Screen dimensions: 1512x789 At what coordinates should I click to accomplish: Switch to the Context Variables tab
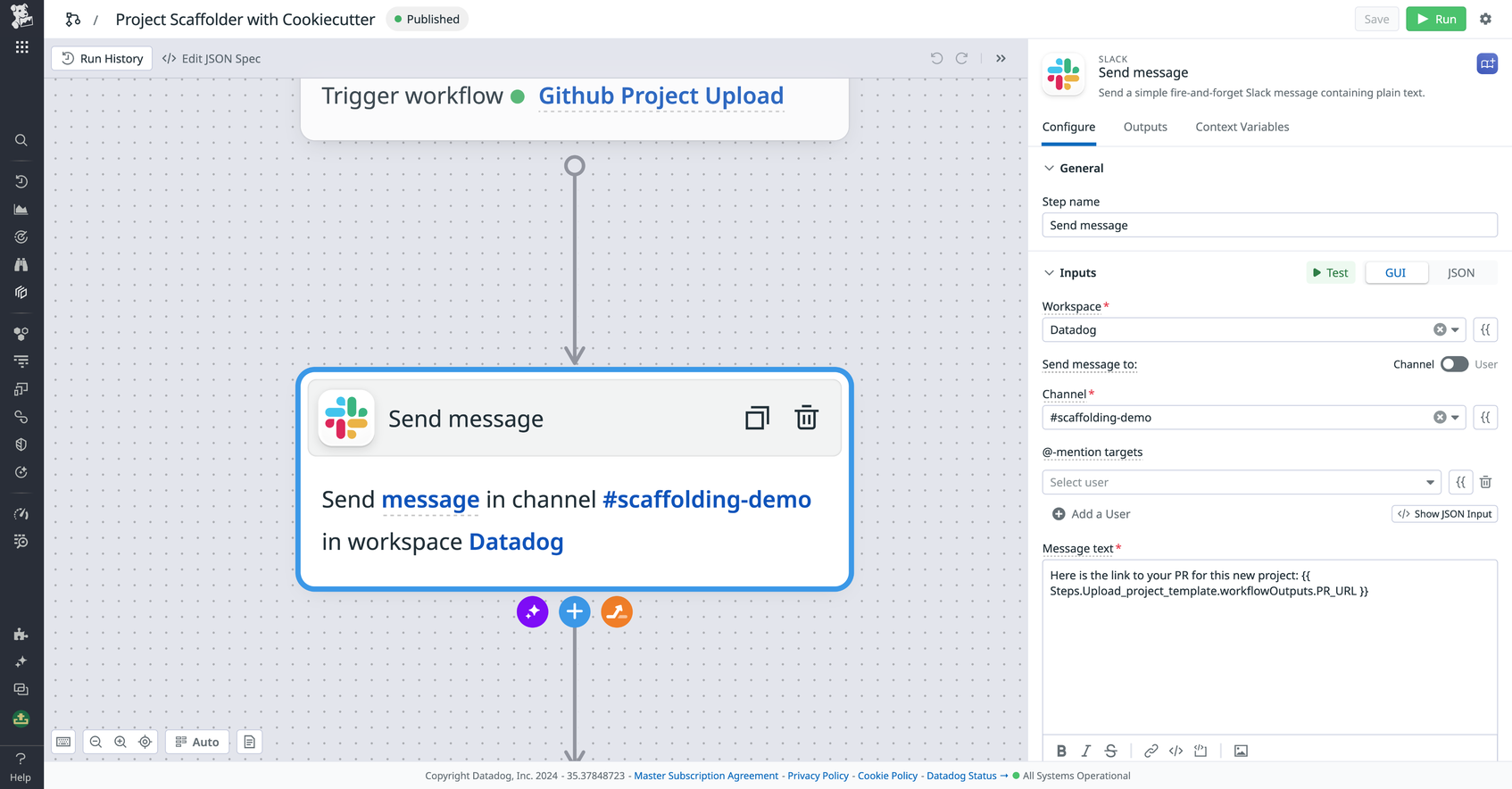point(1242,127)
